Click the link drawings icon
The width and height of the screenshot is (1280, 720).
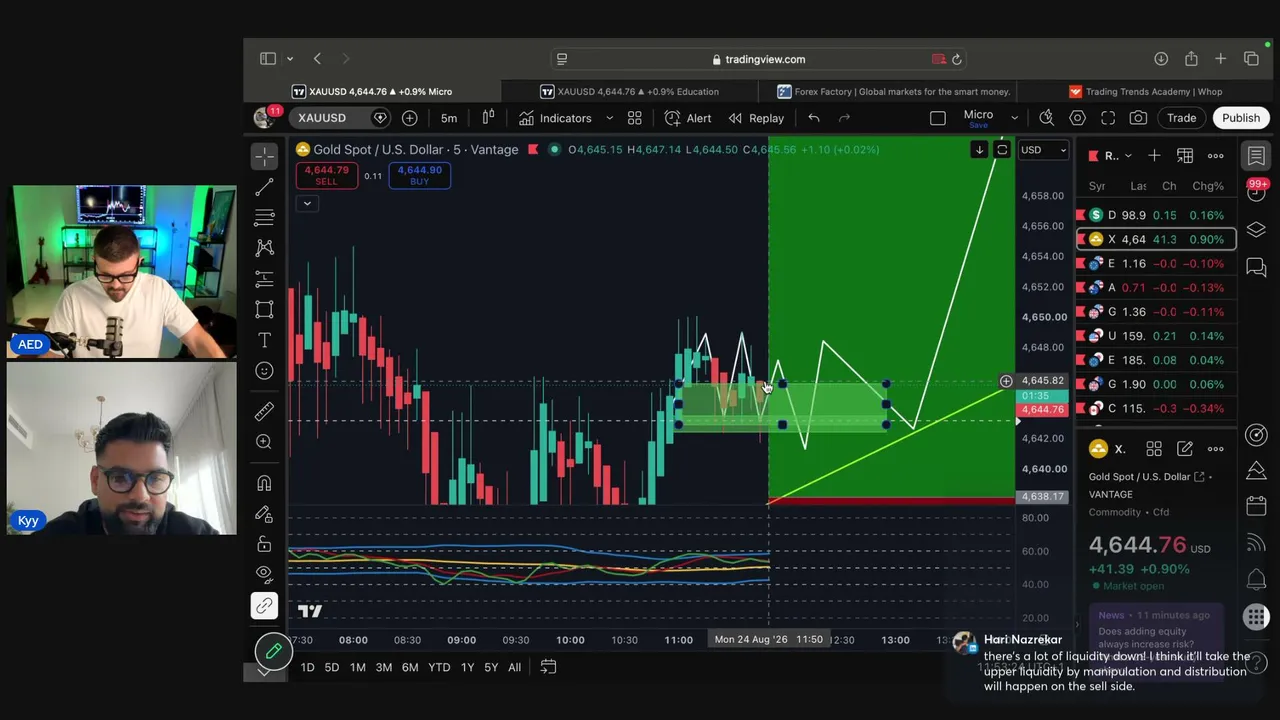(x=265, y=606)
